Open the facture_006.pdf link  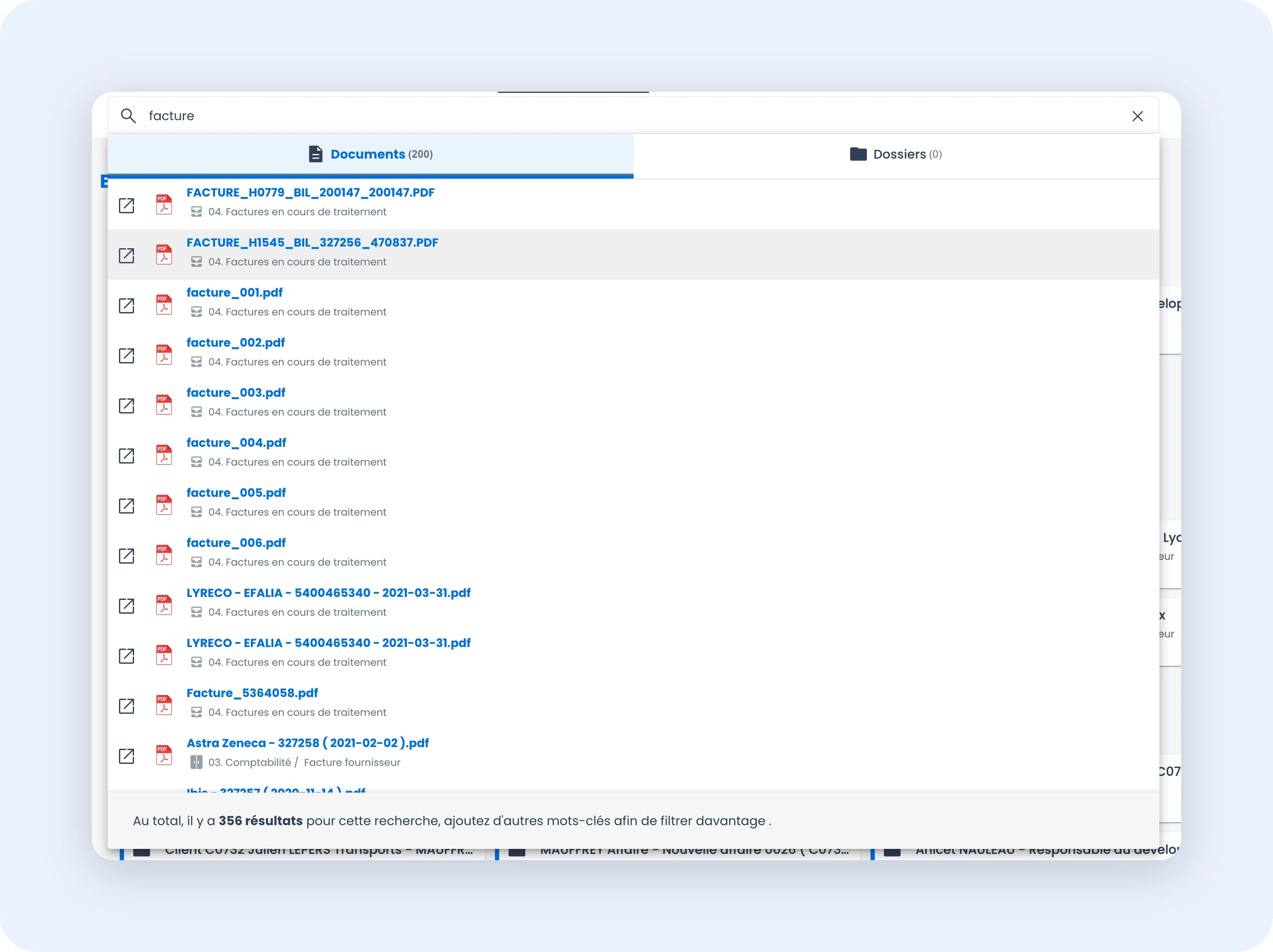tap(237, 543)
